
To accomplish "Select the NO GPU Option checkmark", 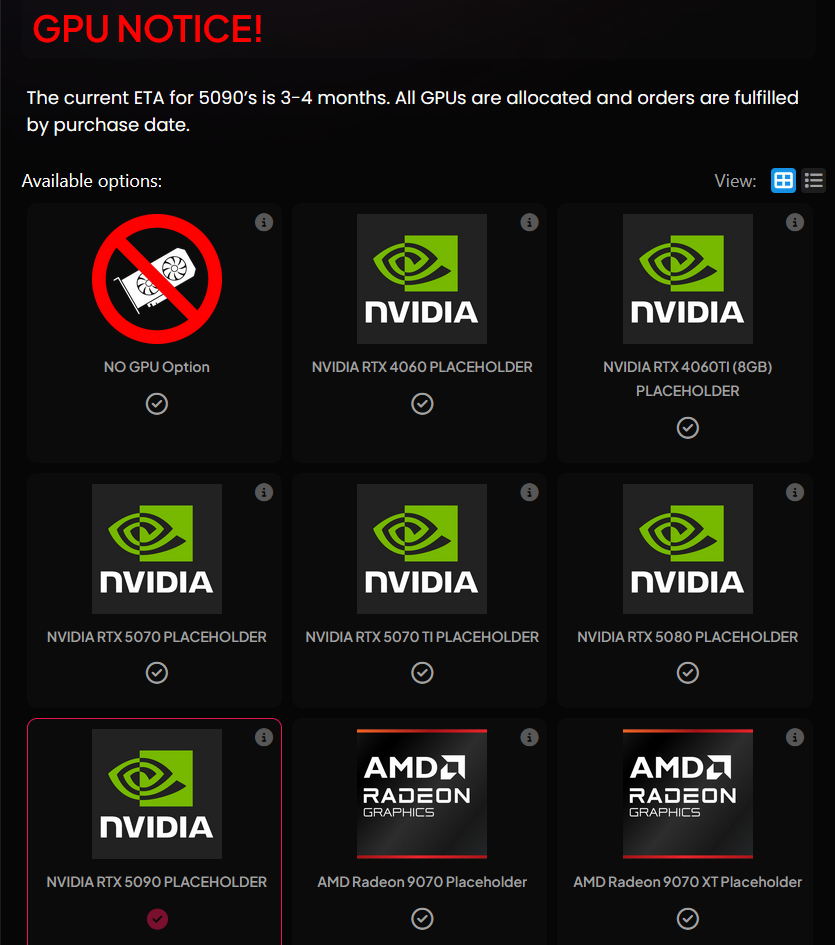I will 157,403.
